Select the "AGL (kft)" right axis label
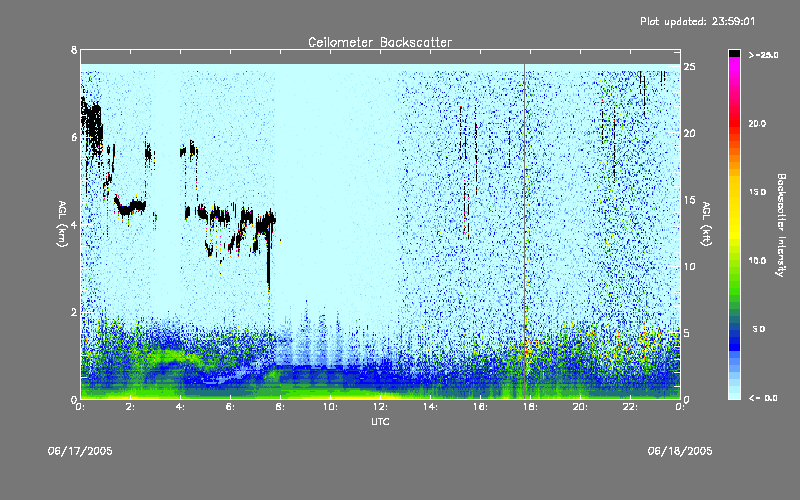This screenshot has height=500, width=800. click(x=707, y=224)
